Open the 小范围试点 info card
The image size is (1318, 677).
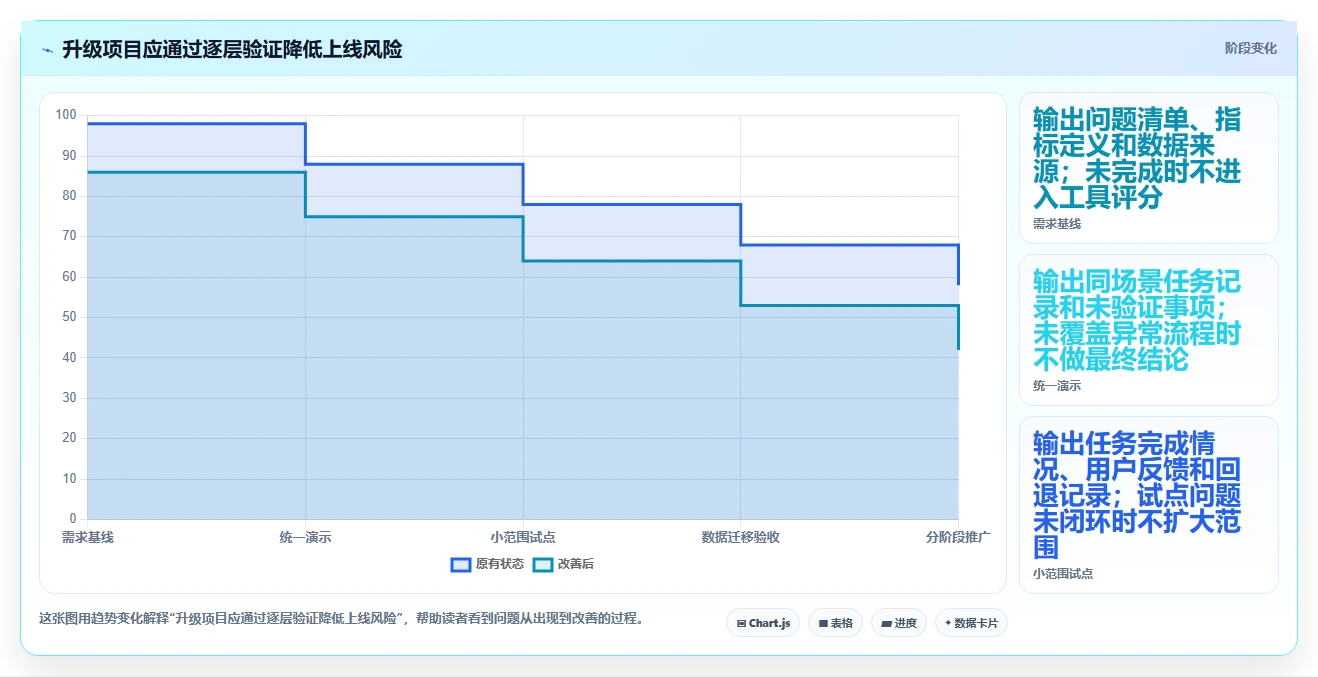coord(1148,505)
